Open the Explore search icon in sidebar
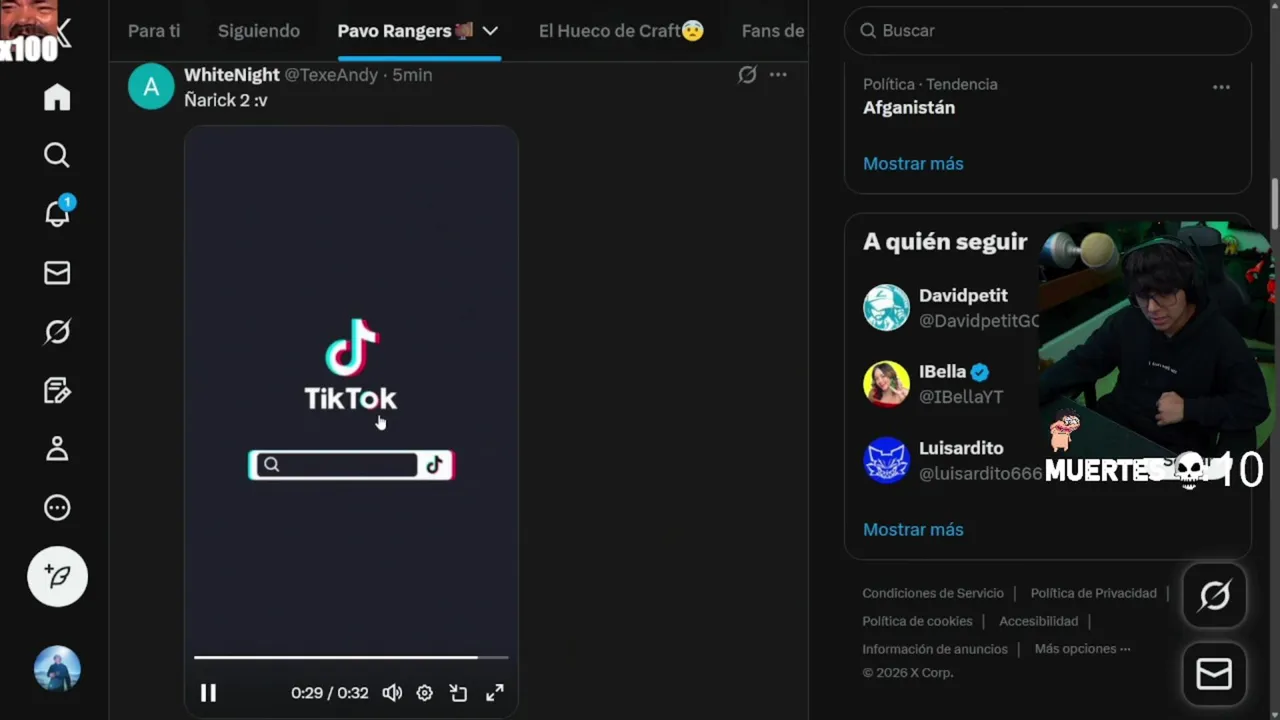 [x=57, y=155]
